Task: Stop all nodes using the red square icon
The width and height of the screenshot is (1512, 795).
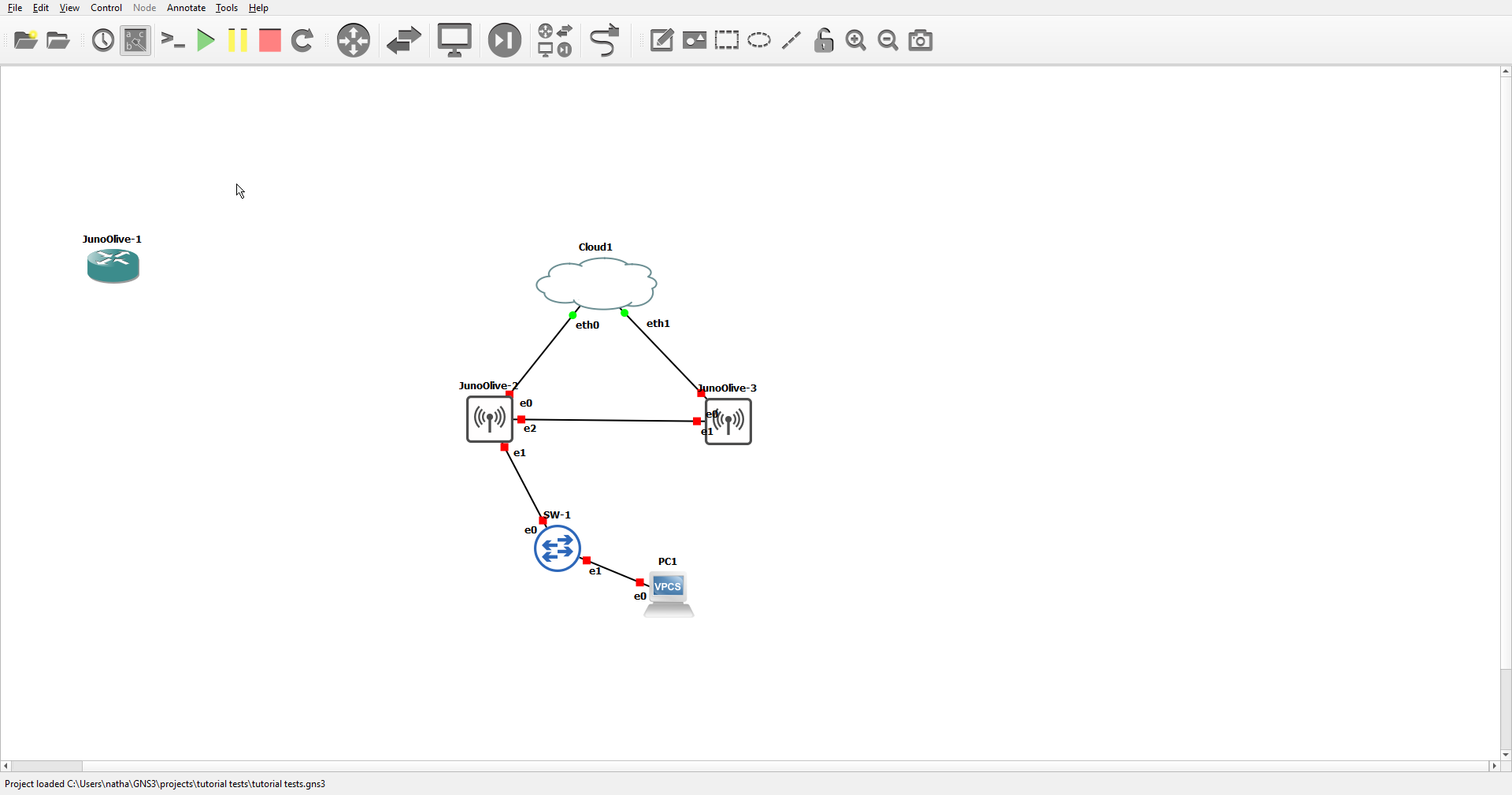Action: tap(269, 40)
